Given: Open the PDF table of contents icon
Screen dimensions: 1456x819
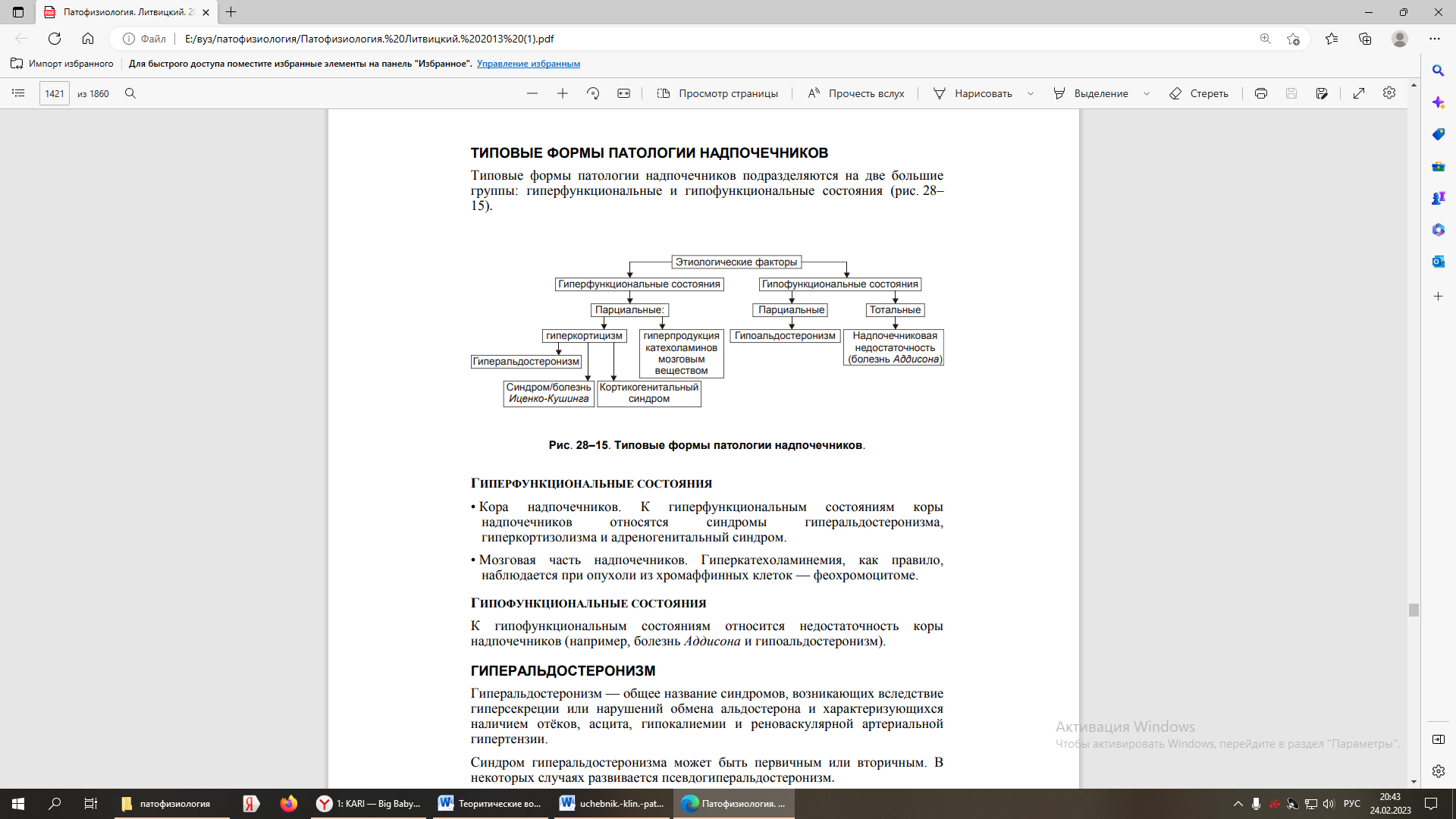Looking at the screenshot, I should pyautogui.click(x=18, y=93).
